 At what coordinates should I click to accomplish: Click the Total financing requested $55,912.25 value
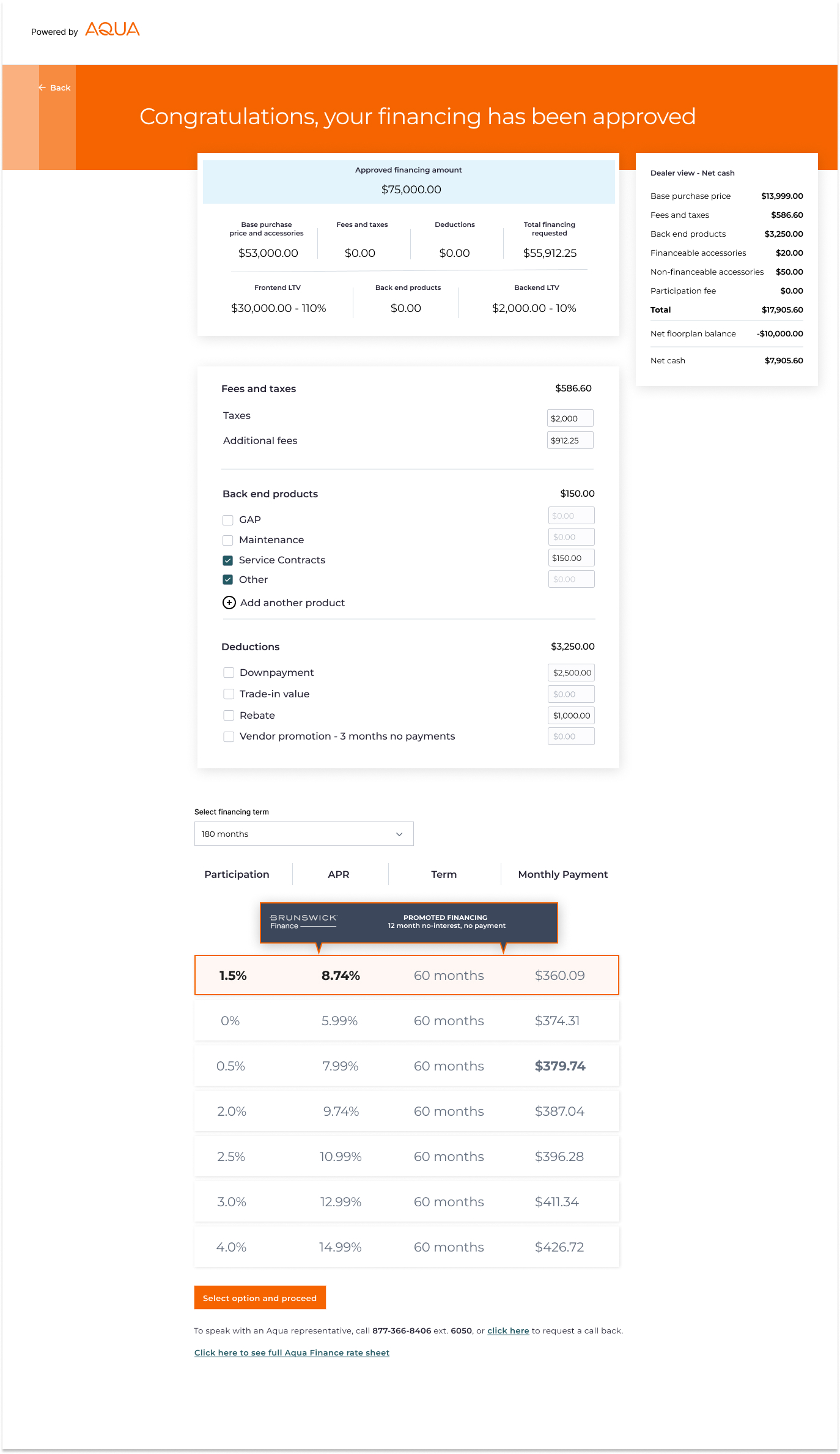(x=550, y=253)
